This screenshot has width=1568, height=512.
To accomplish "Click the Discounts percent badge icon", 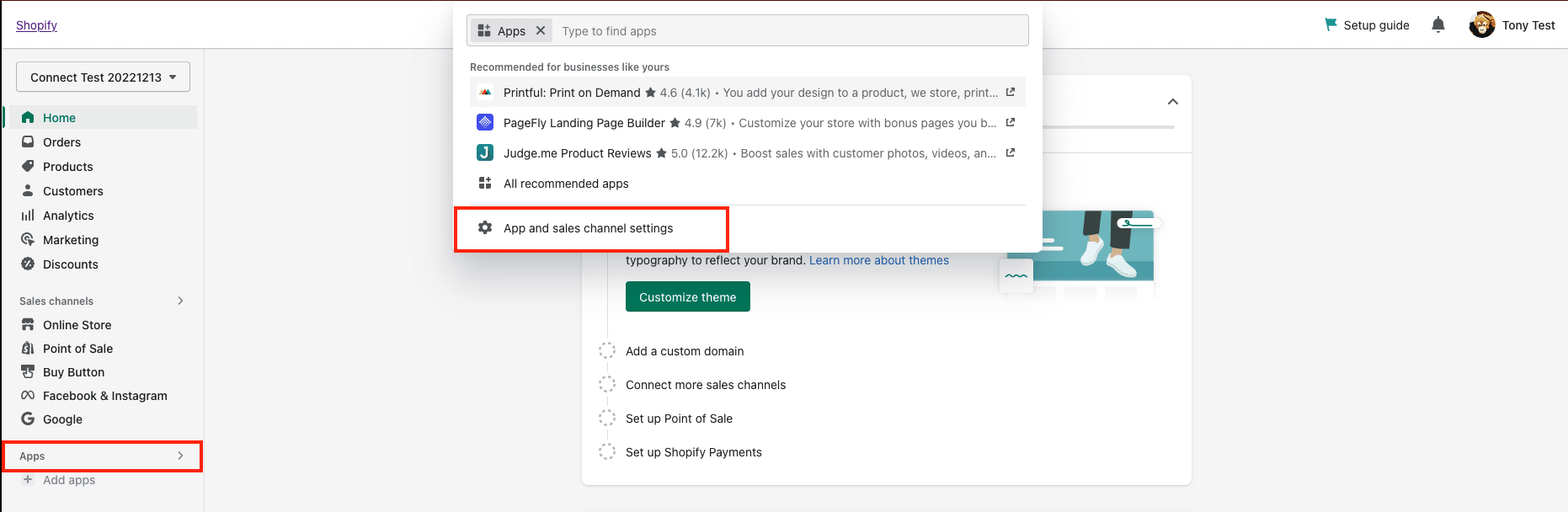I will point(28,264).
